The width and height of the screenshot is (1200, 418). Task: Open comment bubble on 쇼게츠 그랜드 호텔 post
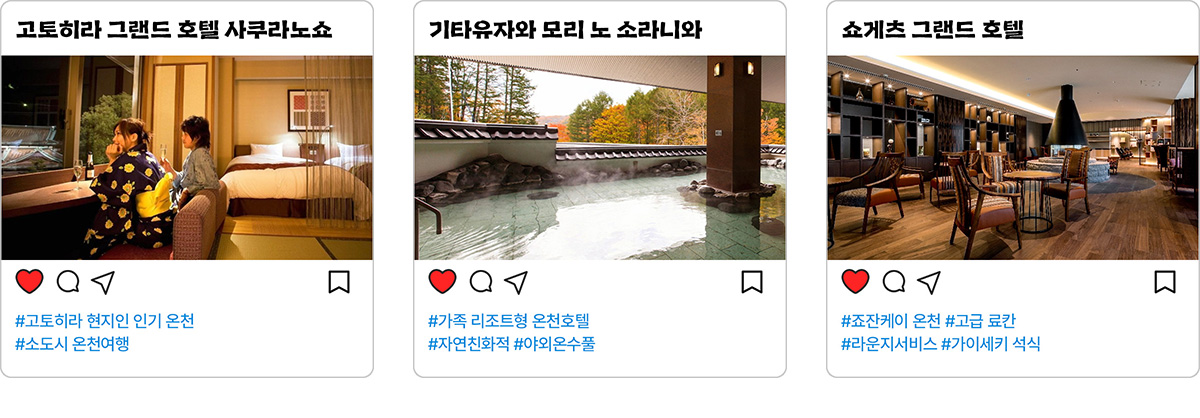894,282
